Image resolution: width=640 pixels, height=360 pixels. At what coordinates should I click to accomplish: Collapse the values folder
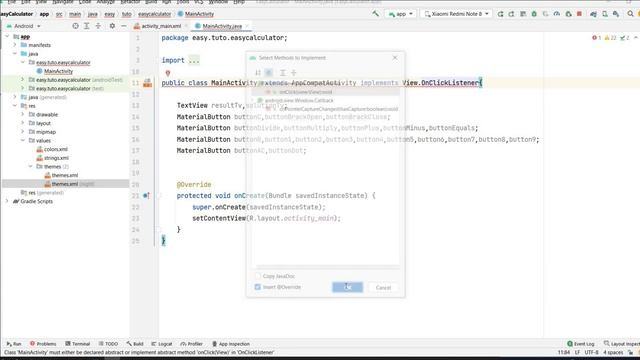pyautogui.click(x=23, y=140)
